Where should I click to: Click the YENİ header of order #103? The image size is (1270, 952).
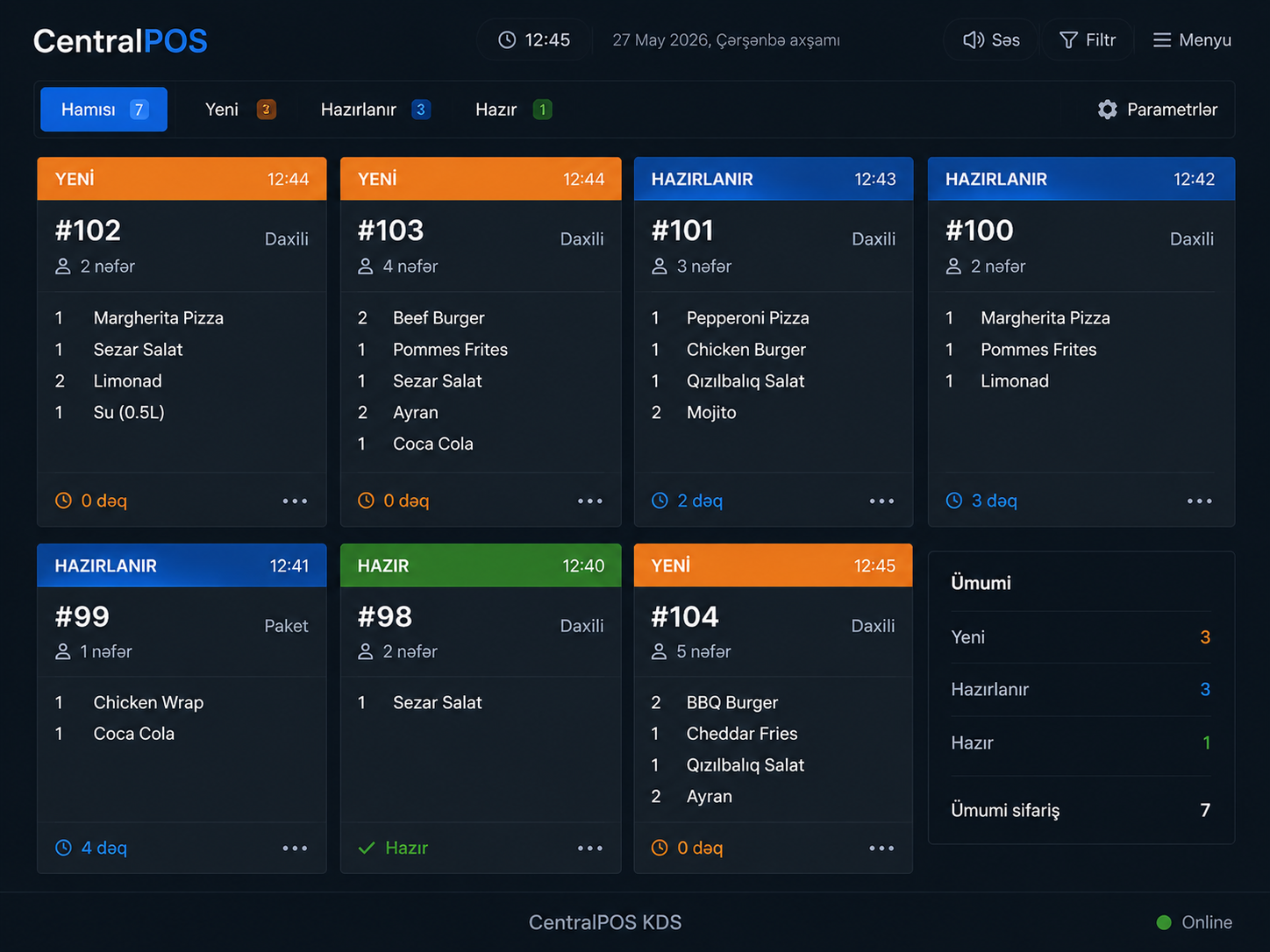pyautogui.click(x=481, y=179)
